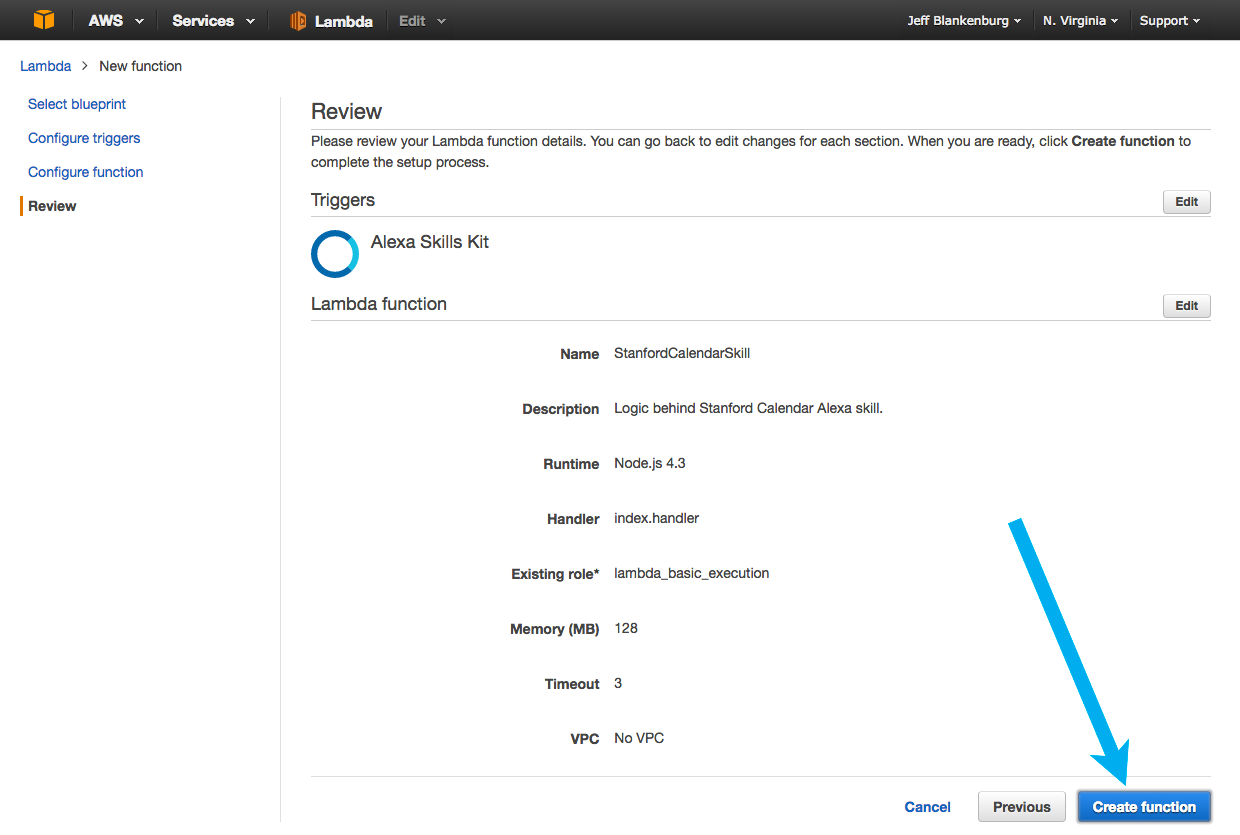Open the Services dropdown menu
This screenshot has width=1240, height=835.
[x=213, y=21]
